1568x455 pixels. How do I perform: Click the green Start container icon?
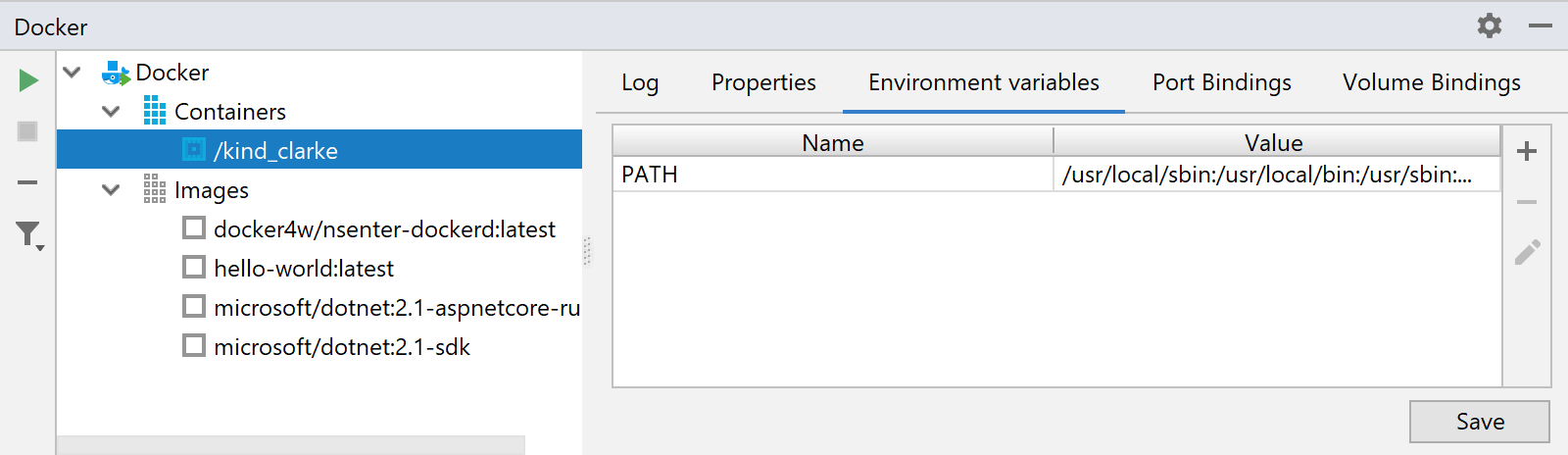coord(28,80)
